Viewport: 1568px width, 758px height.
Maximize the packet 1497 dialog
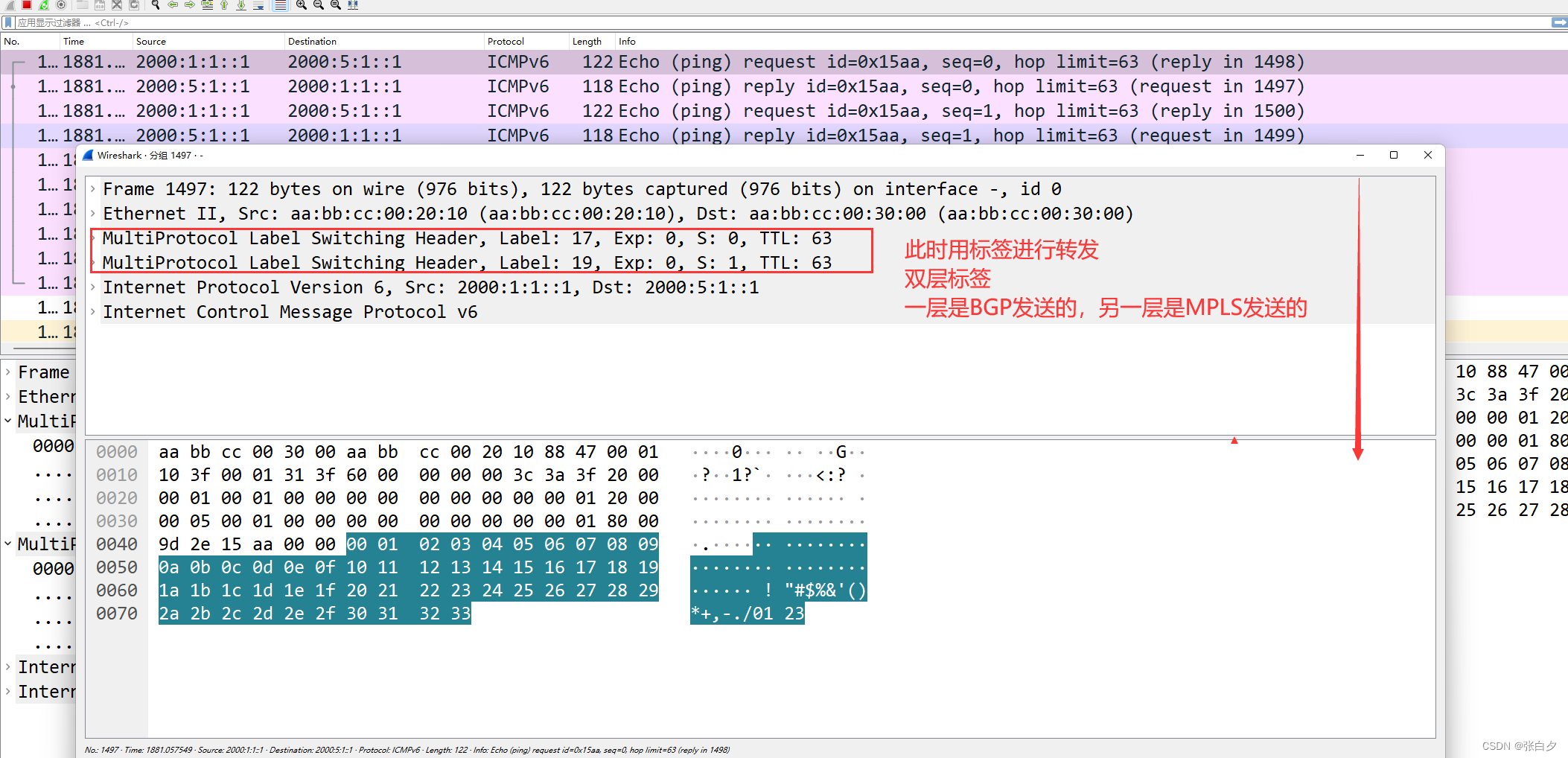[1394, 155]
